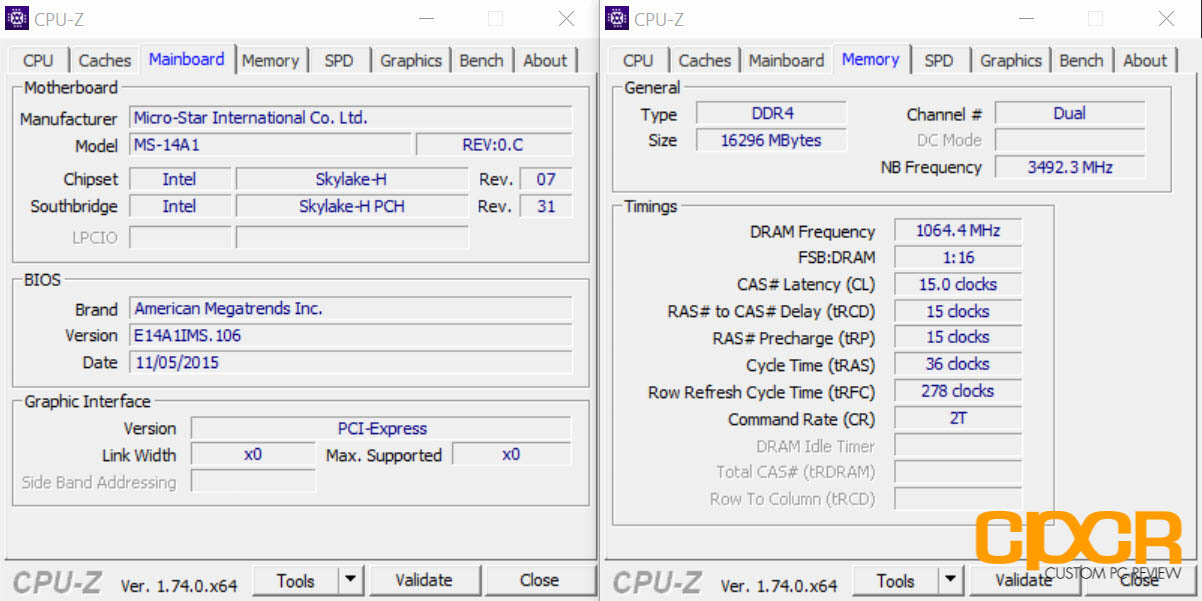Click the BIOS Date 11/05/2015
Image resolution: width=1202 pixels, height=601 pixels.
click(351, 363)
